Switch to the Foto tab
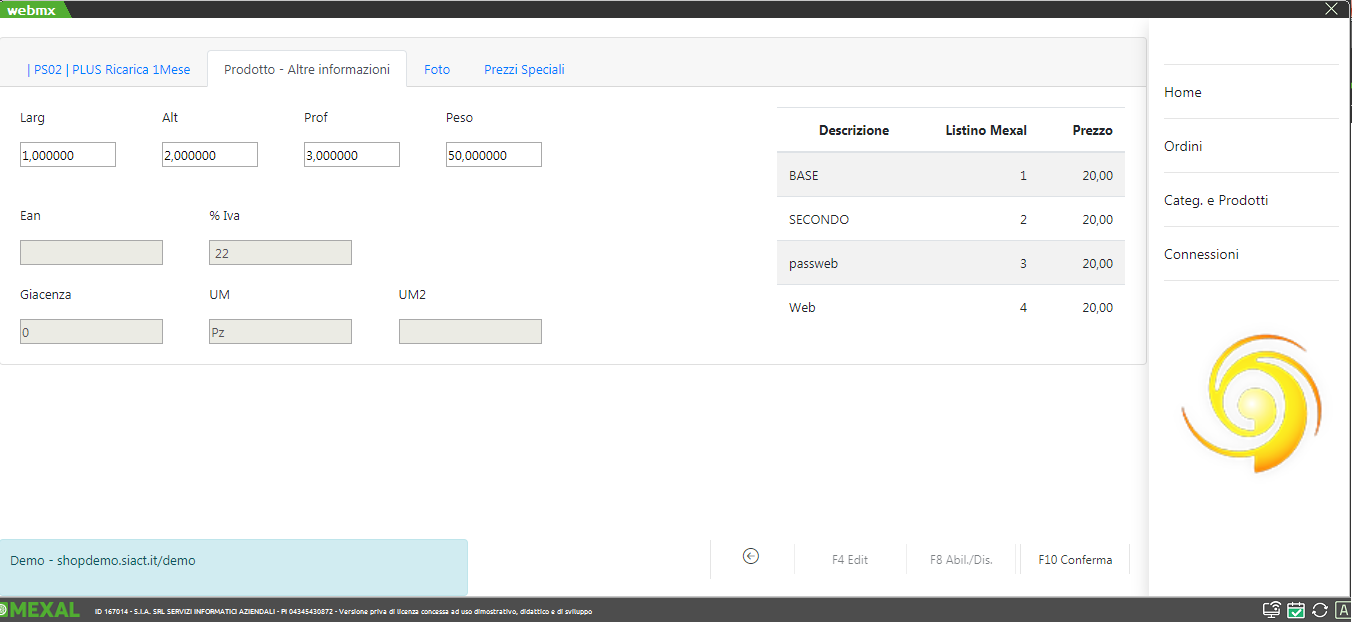Screen dimensions: 1352x622 coord(437,70)
